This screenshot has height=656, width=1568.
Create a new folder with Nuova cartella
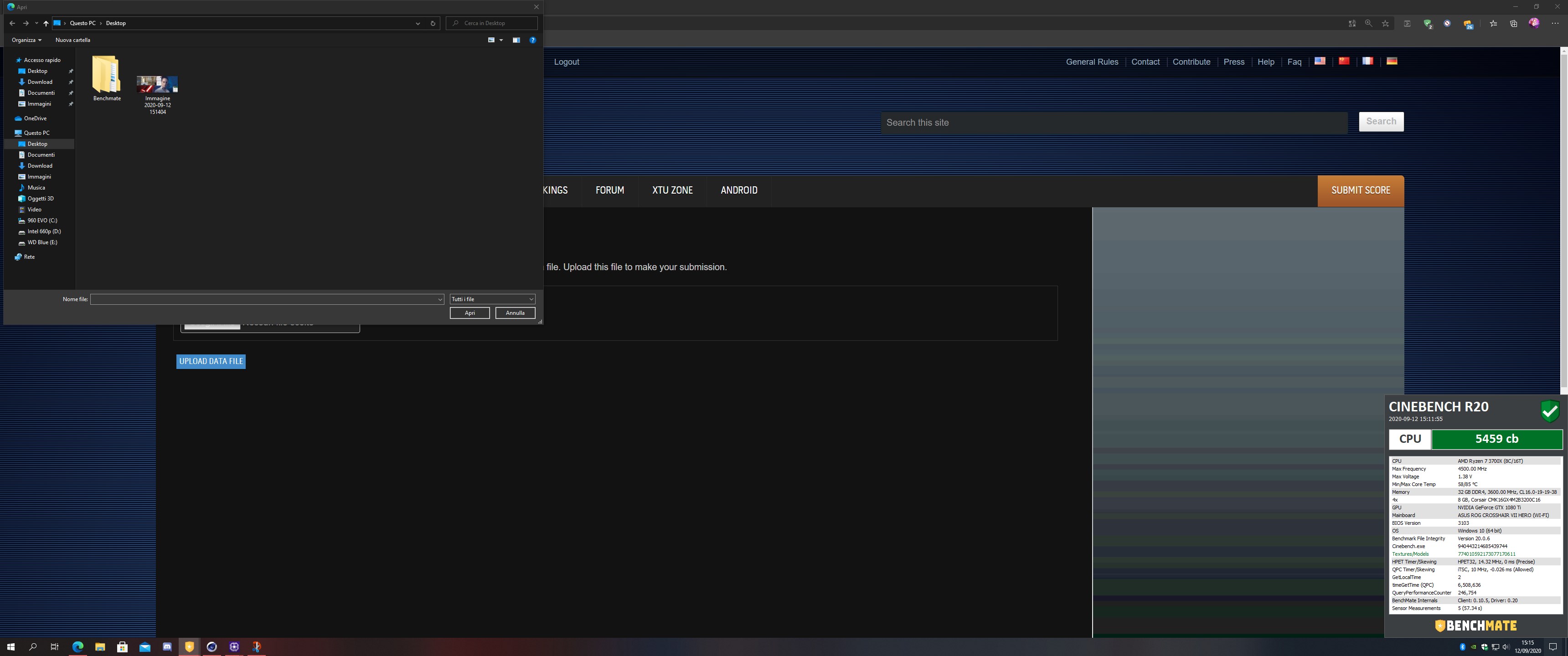[x=72, y=40]
